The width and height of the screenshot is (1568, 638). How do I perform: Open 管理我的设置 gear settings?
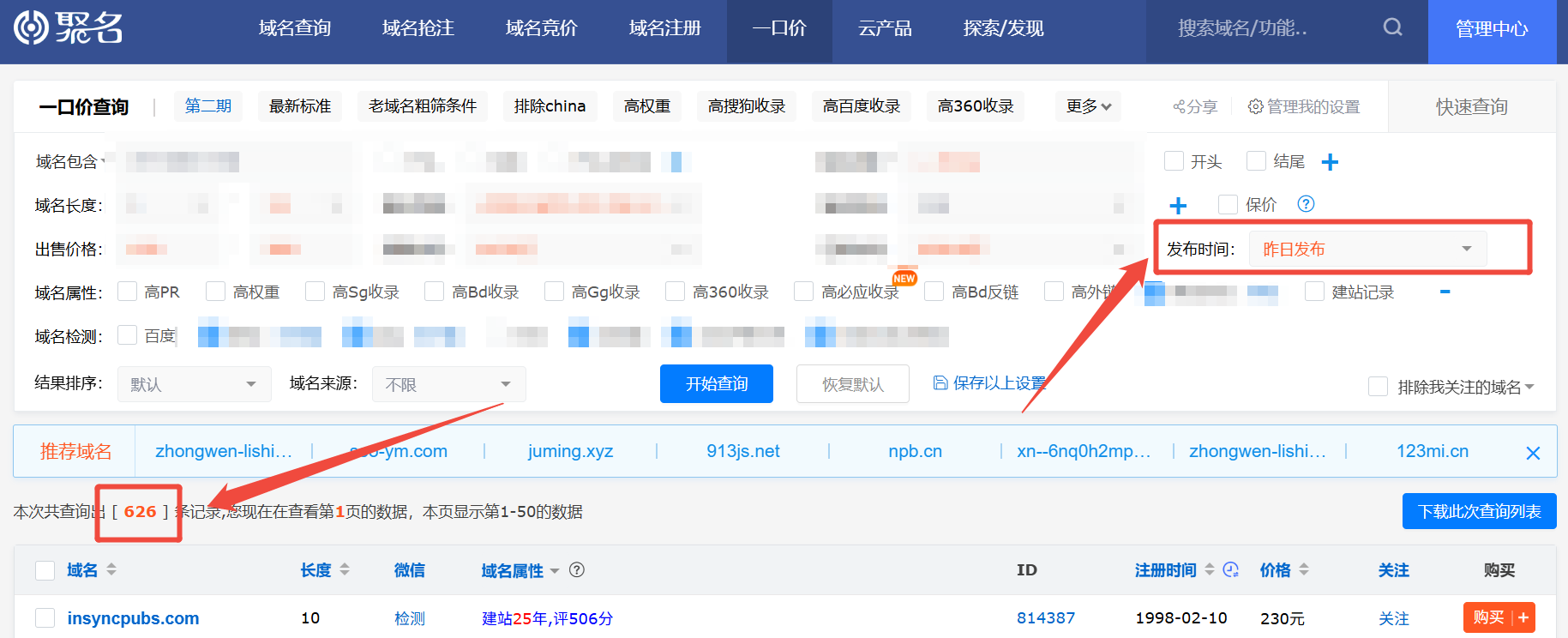click(x=1304, y=106)
